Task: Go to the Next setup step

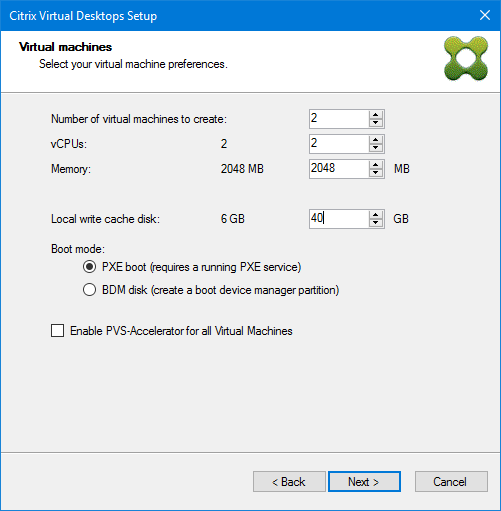Action: (364, 481)
